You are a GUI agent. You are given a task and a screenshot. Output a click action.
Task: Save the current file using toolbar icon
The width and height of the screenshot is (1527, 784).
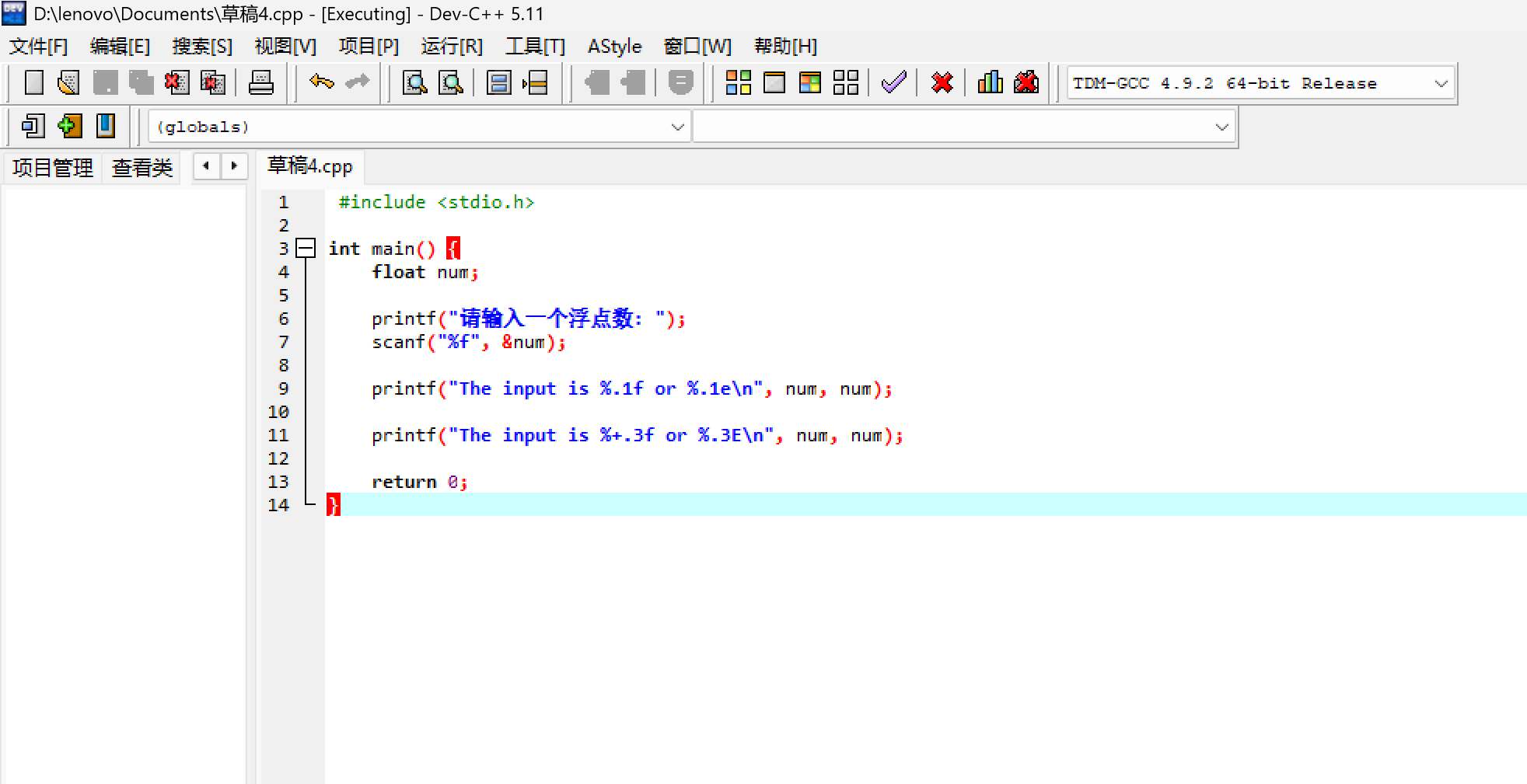[x=105, y=82]
